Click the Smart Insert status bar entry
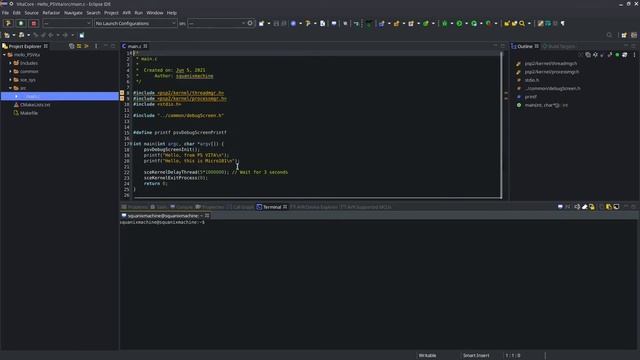The height and width of the screenshot is (360, 640). 476,356
